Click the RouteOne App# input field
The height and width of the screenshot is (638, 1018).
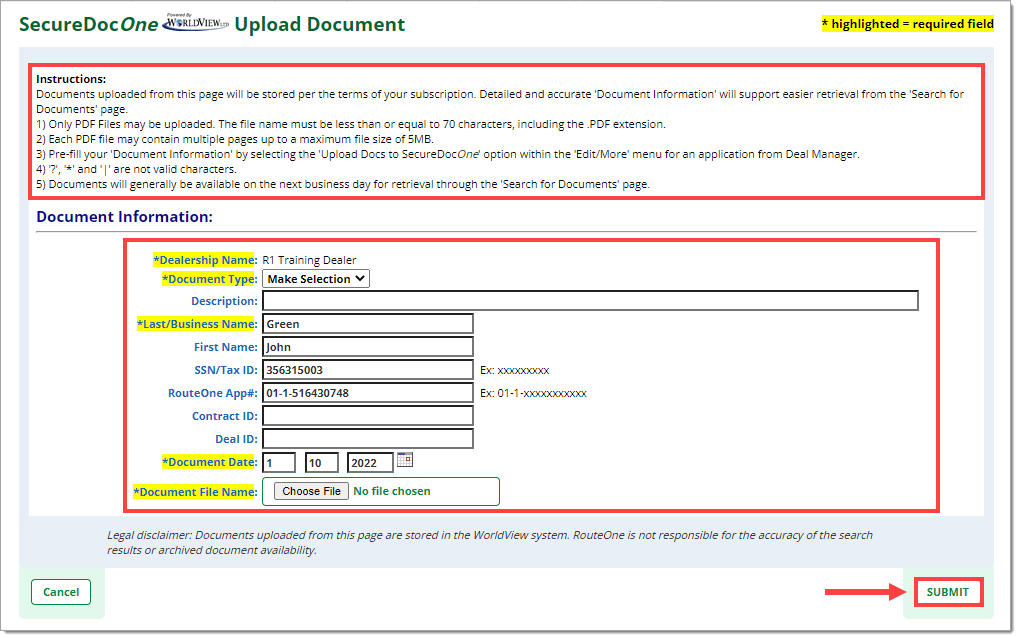pyautogui.click(x=367, y=393)
